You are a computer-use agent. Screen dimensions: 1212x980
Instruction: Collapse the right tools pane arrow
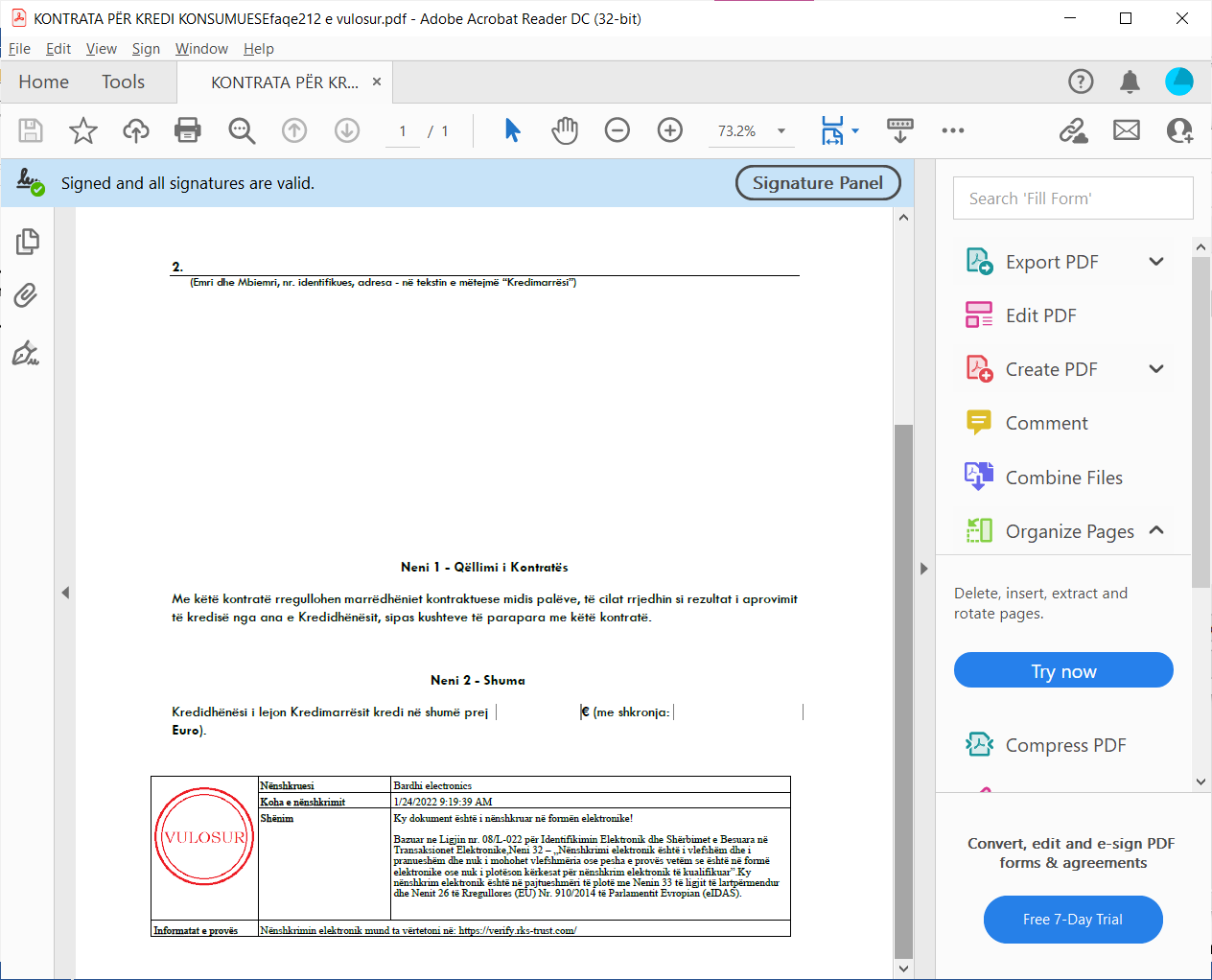(924, 569)
